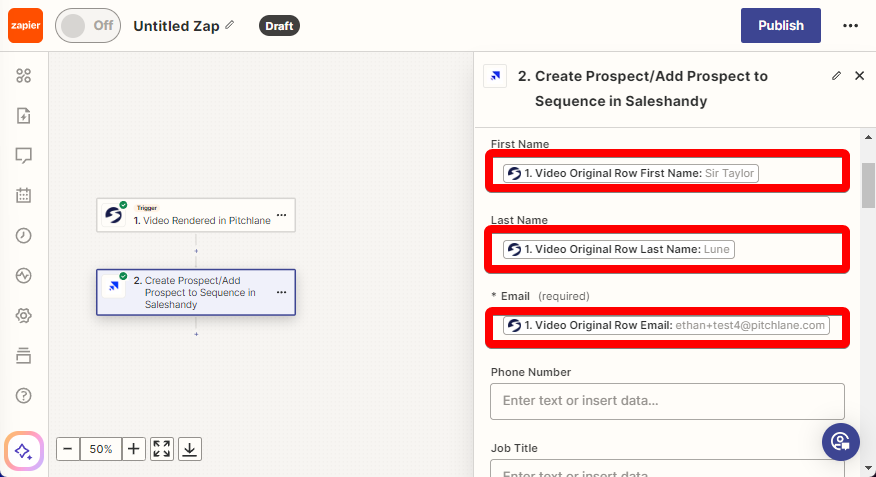876x477 pixels.
Task: Rename the step using the panel pencil icon
Action: [836, 75]
